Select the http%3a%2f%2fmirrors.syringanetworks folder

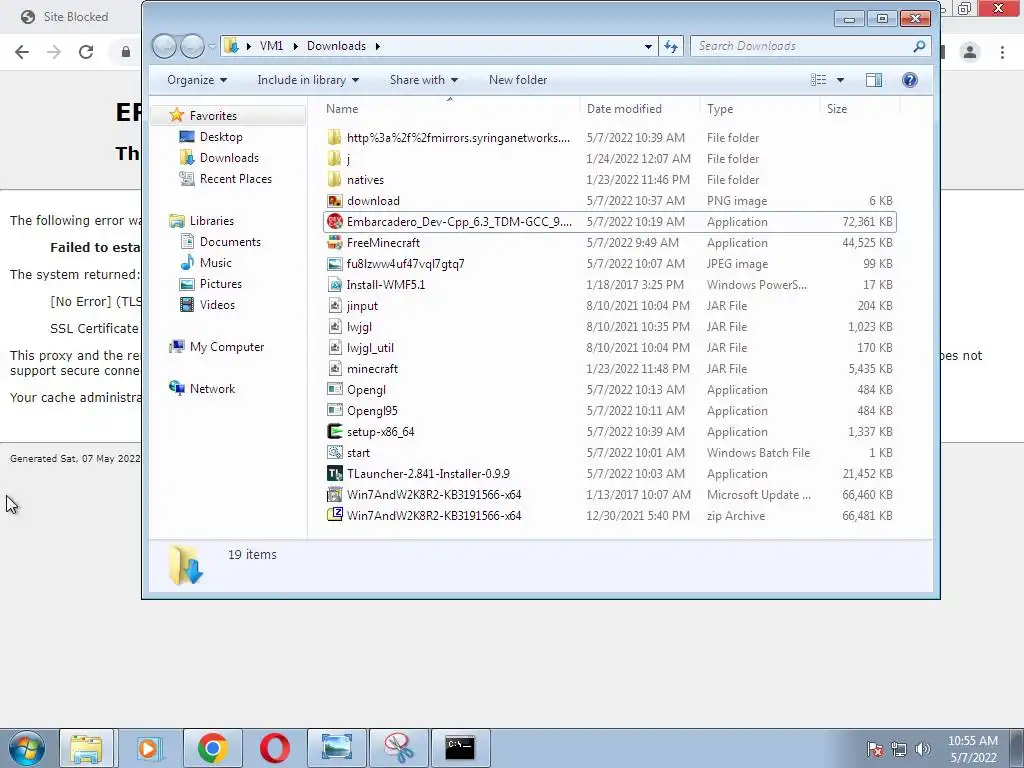point(458,138)
